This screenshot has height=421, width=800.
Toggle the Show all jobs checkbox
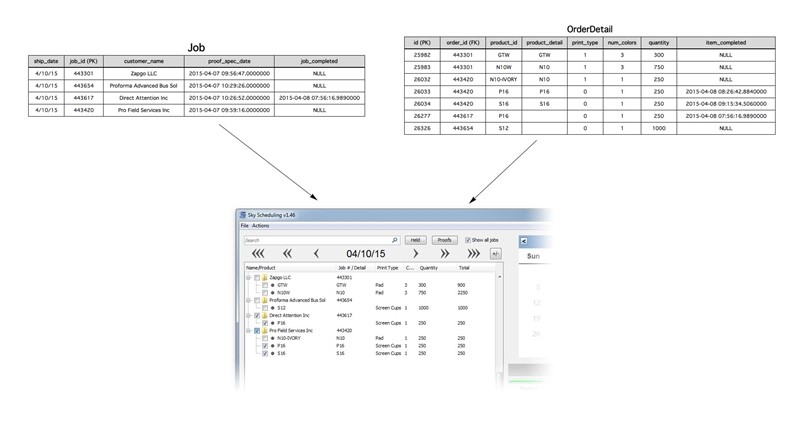[465, 240]
